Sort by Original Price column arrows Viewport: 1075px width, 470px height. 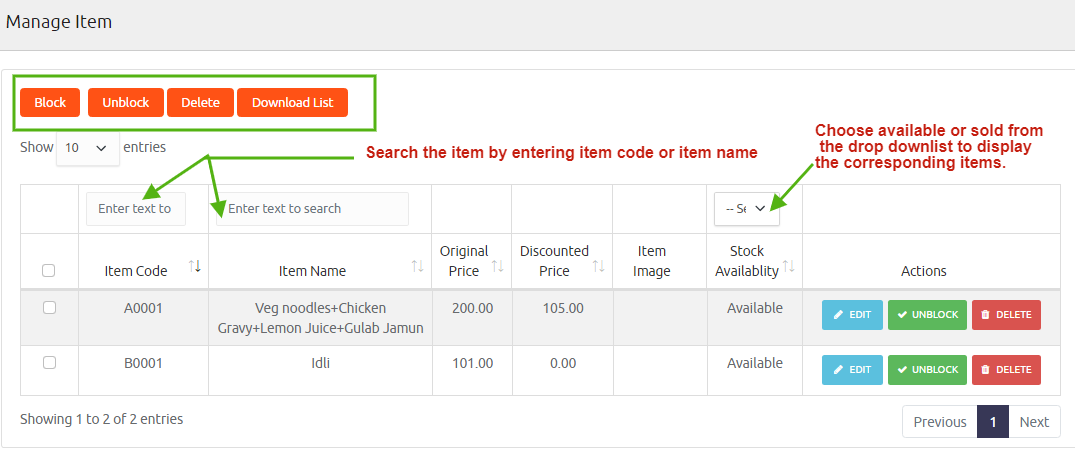tap(498, 266)
